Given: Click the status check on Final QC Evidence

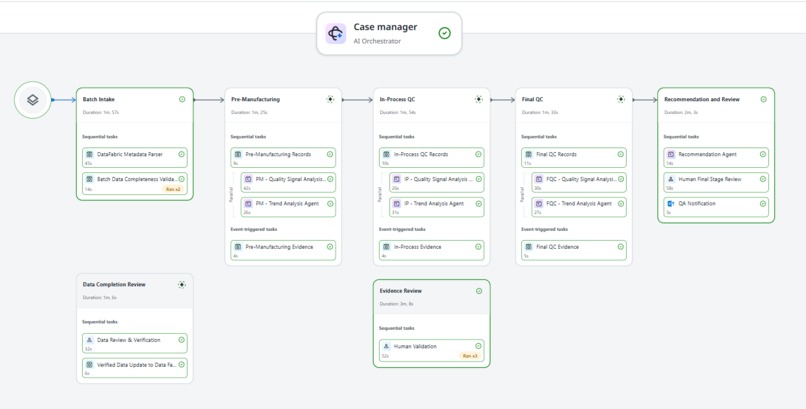Looking at the screenshot, I should click(621, 247).
